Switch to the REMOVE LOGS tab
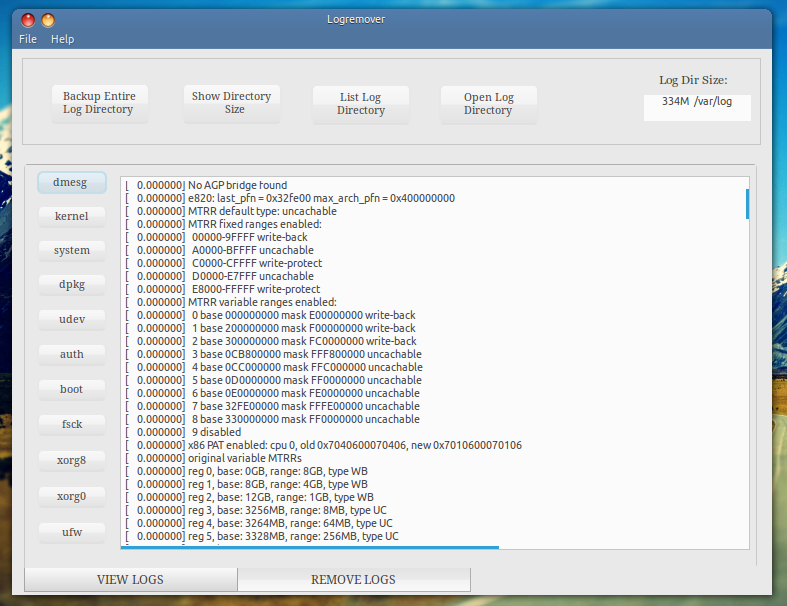Screen dimensions: 787x606 pyautogui.click(x=353, y=579)
